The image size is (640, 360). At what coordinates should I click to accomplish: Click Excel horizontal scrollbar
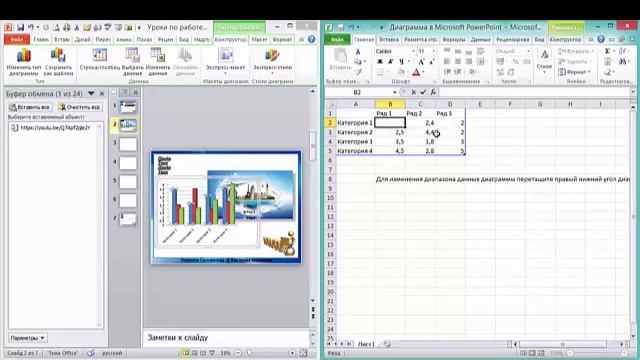[x=569, y=344]
